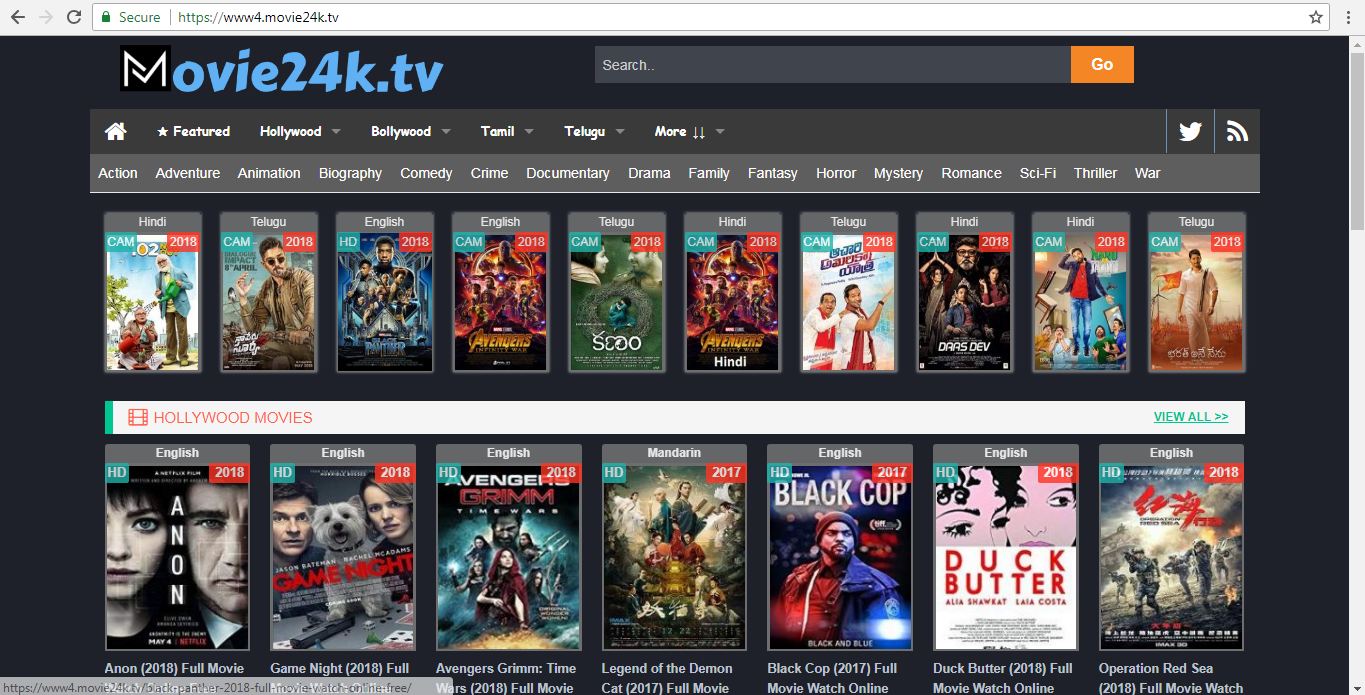Reload the page with the refresh icon
1365x695 pixels.
tap(74, 17)
